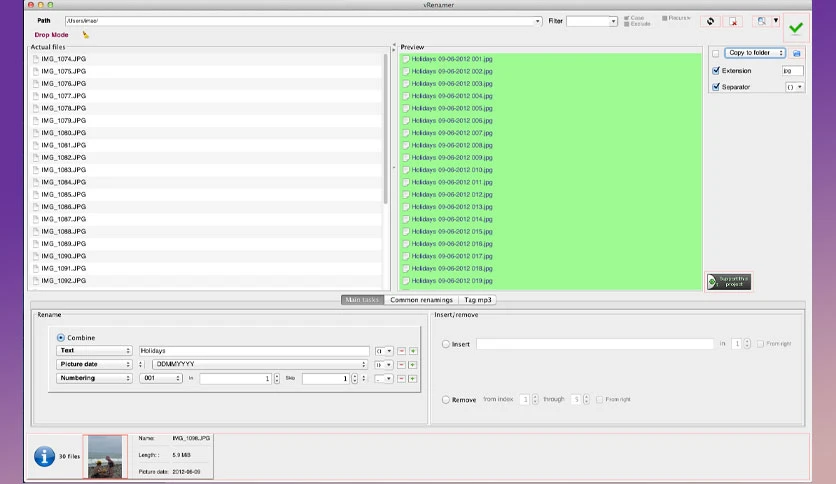836x484 pixels.
Task: Select Holidays 09-06-2012 019.jpg in Preview
Action: (452, 281)
